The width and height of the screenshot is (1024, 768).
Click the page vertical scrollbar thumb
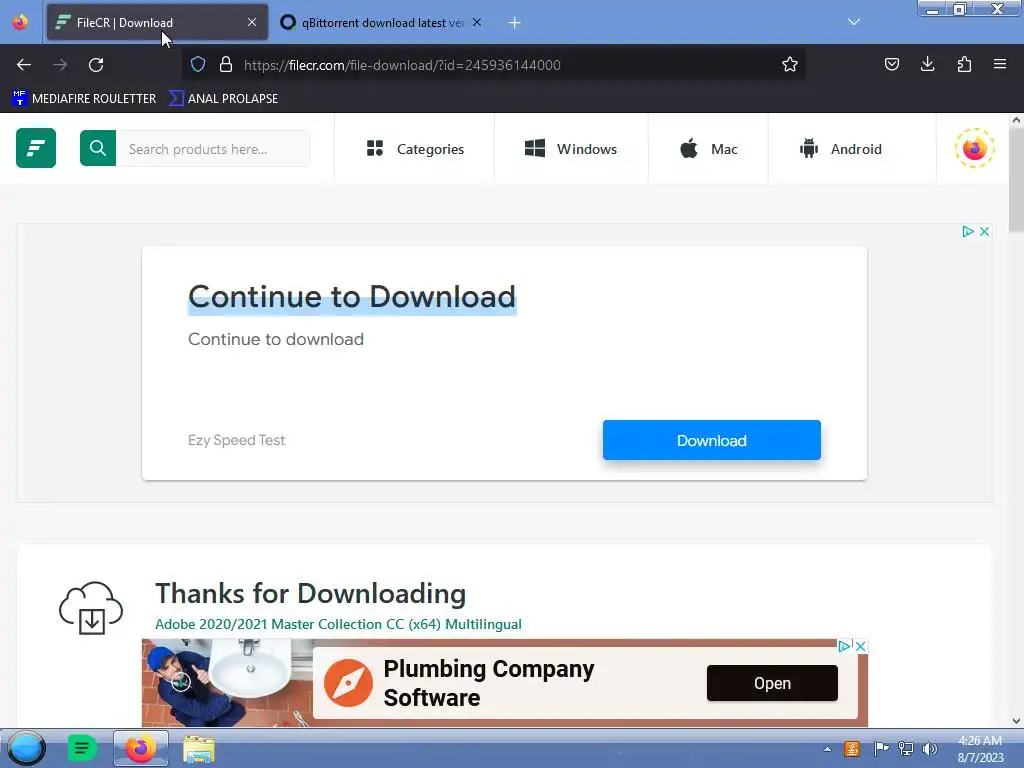[1016, 180]
